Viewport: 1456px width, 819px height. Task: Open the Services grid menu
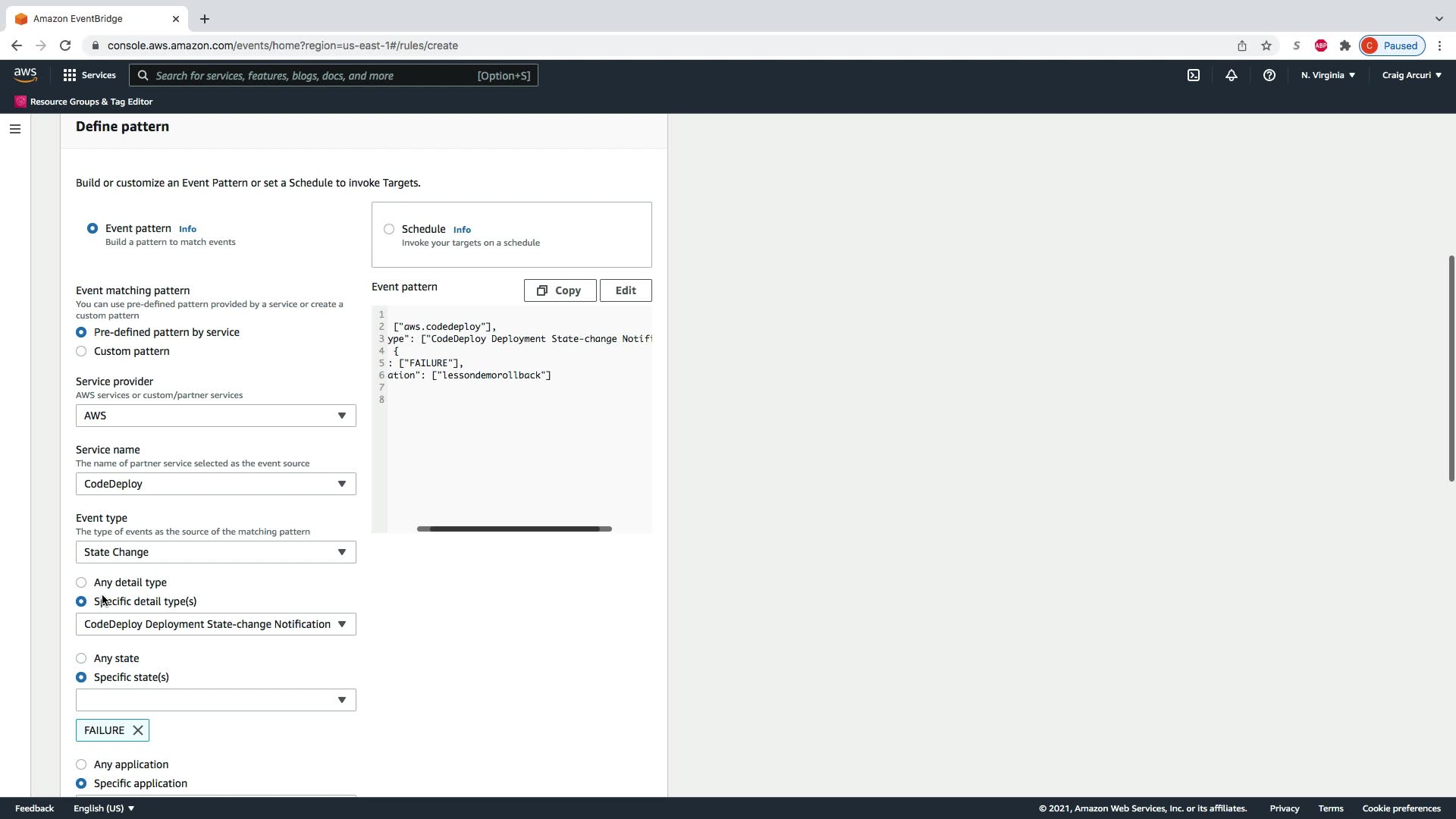click(89, 75)
